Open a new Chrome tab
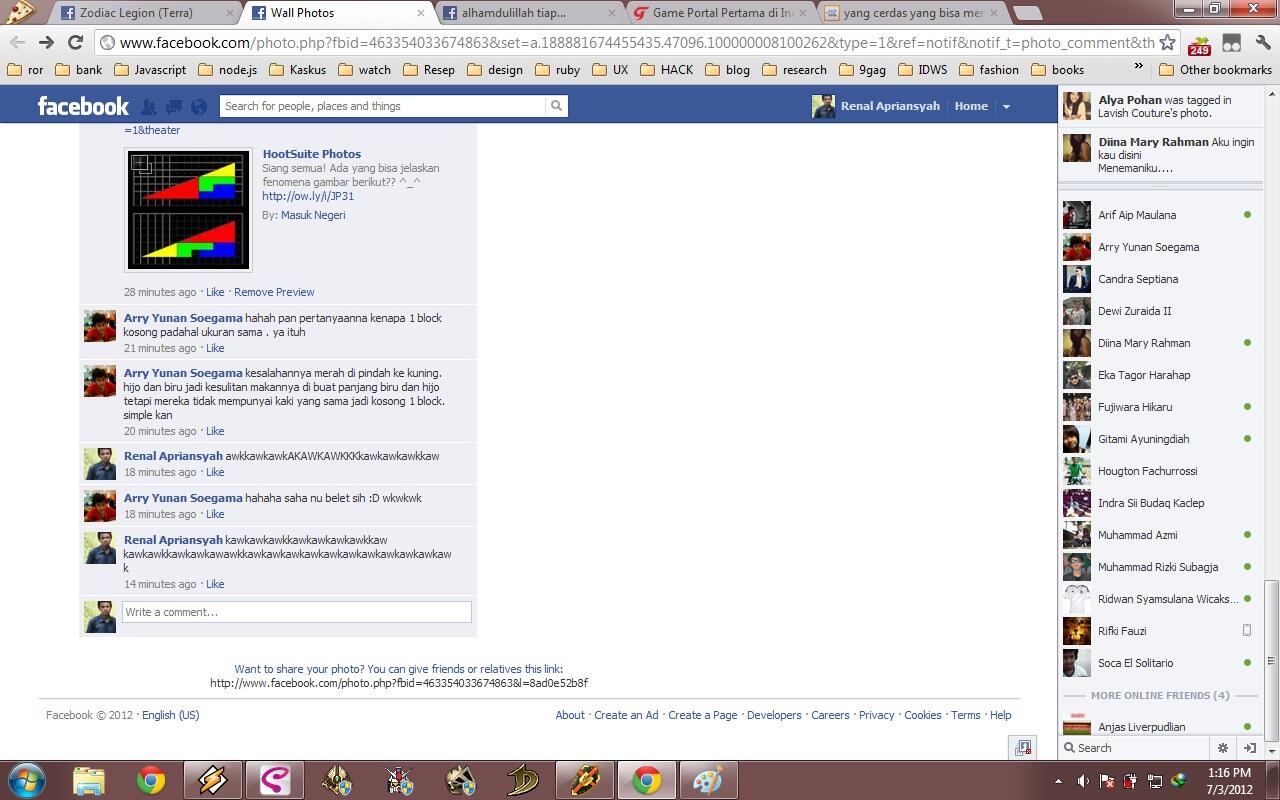The width and height of the screenshot is (1280, 800). click(1026, 13)
